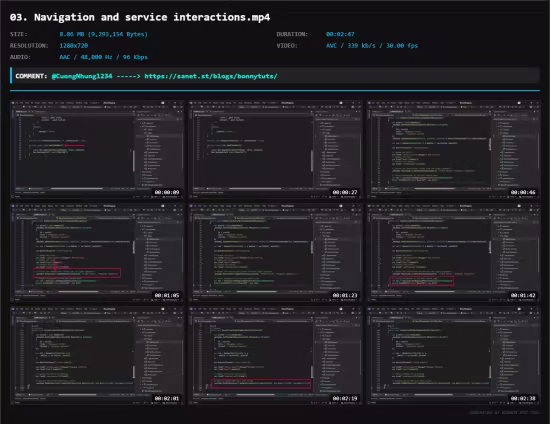Click the AUDIO label
The height and width of the screenshot is (424, 550).
pyautogui.click(x=20, y=57)
